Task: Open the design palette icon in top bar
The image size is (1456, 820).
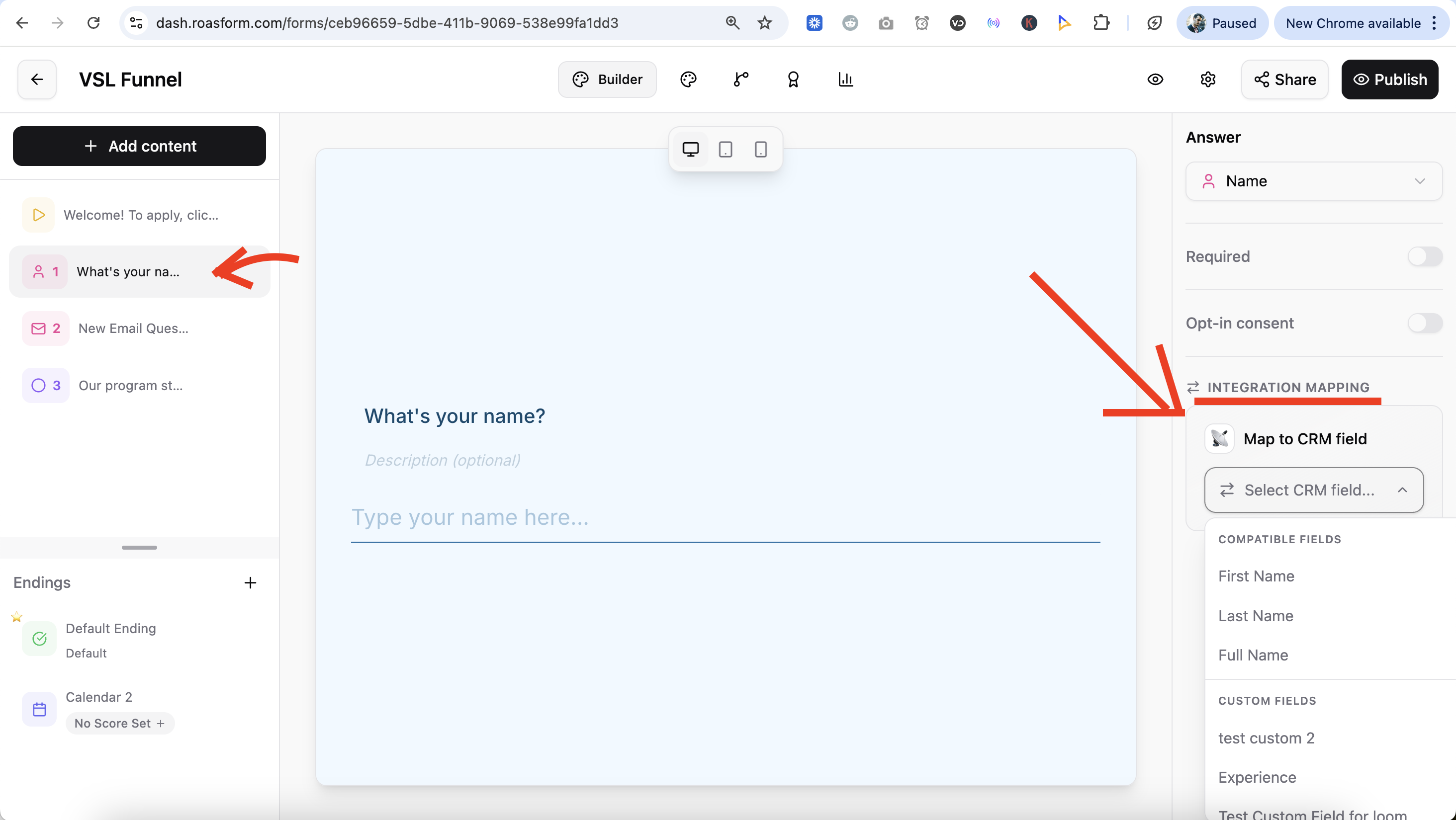Action: click(x=688, y=80)
